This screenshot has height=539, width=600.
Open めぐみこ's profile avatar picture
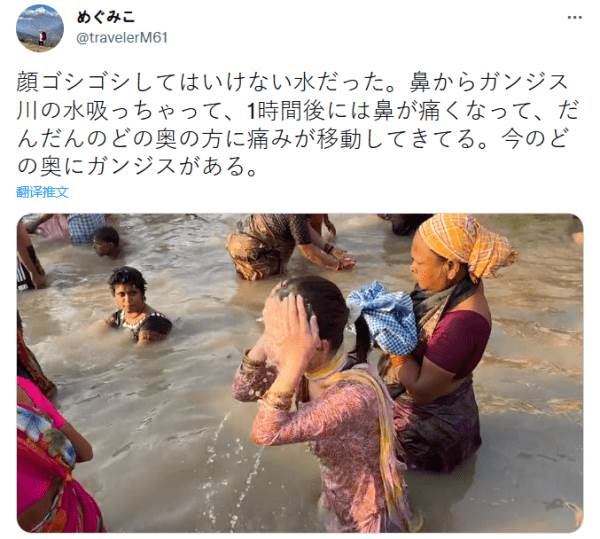click(40, 28)
